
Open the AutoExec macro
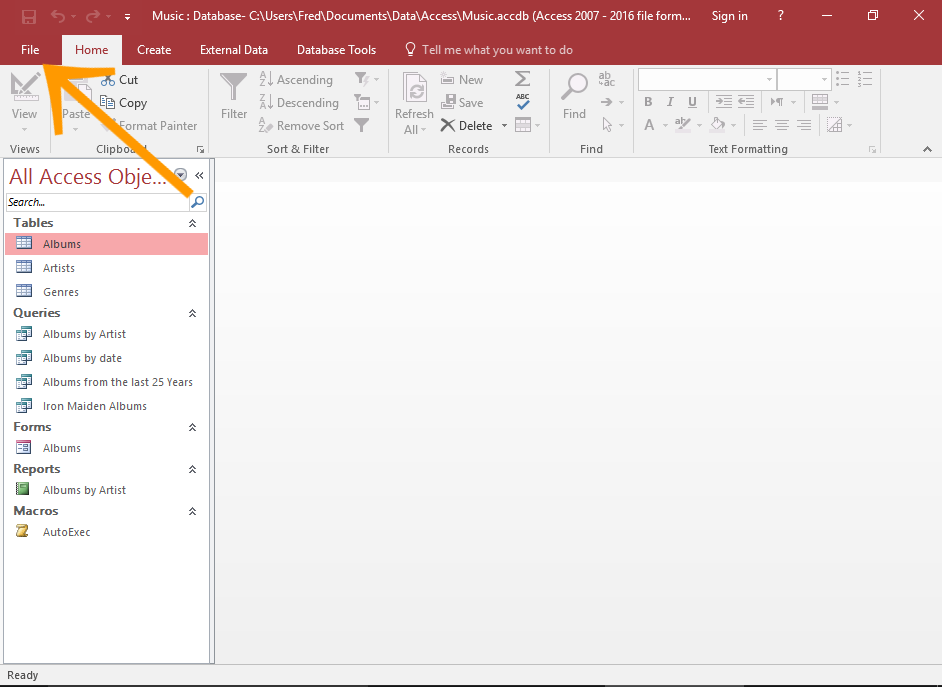[106, 532]
